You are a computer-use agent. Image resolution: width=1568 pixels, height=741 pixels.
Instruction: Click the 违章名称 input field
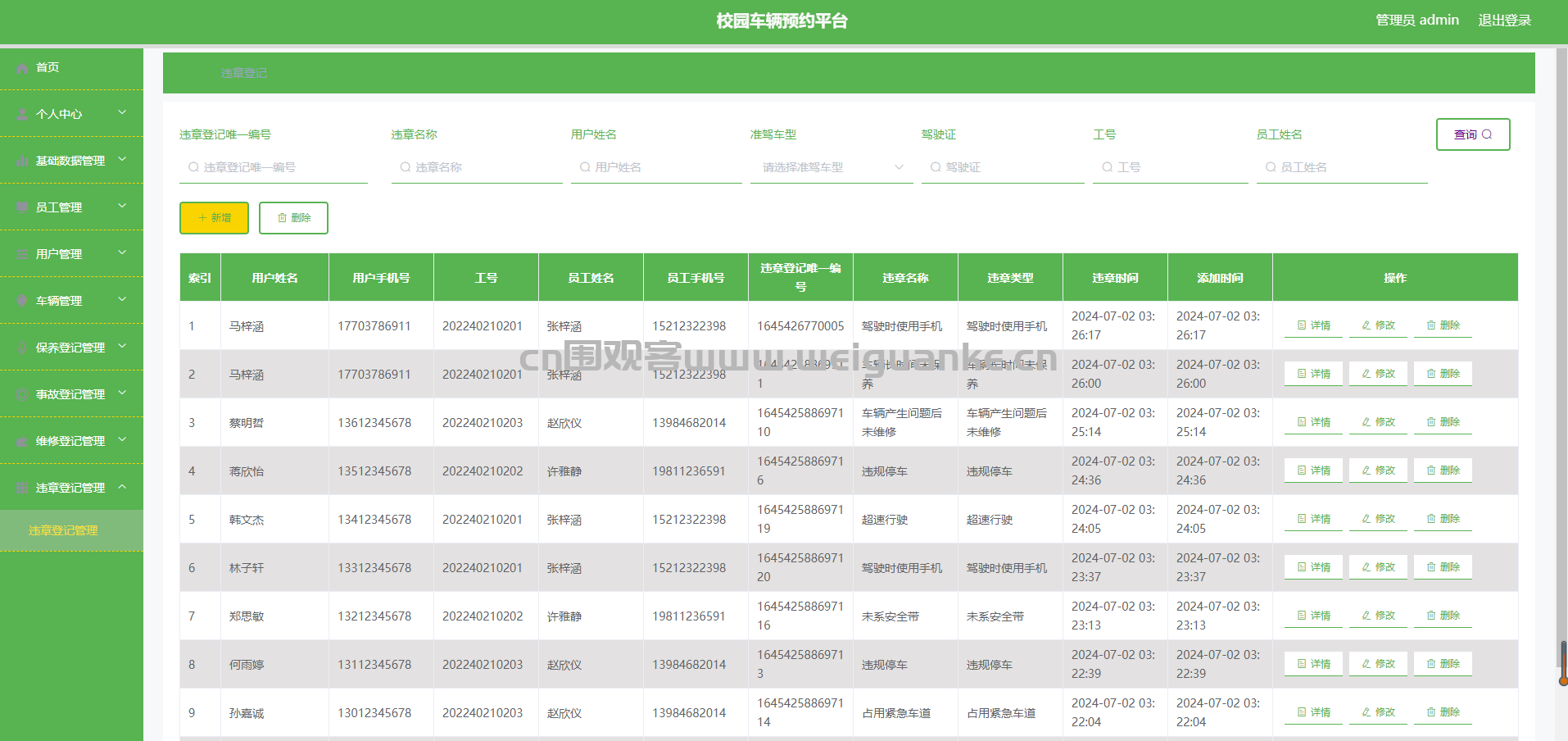[477, 167]
